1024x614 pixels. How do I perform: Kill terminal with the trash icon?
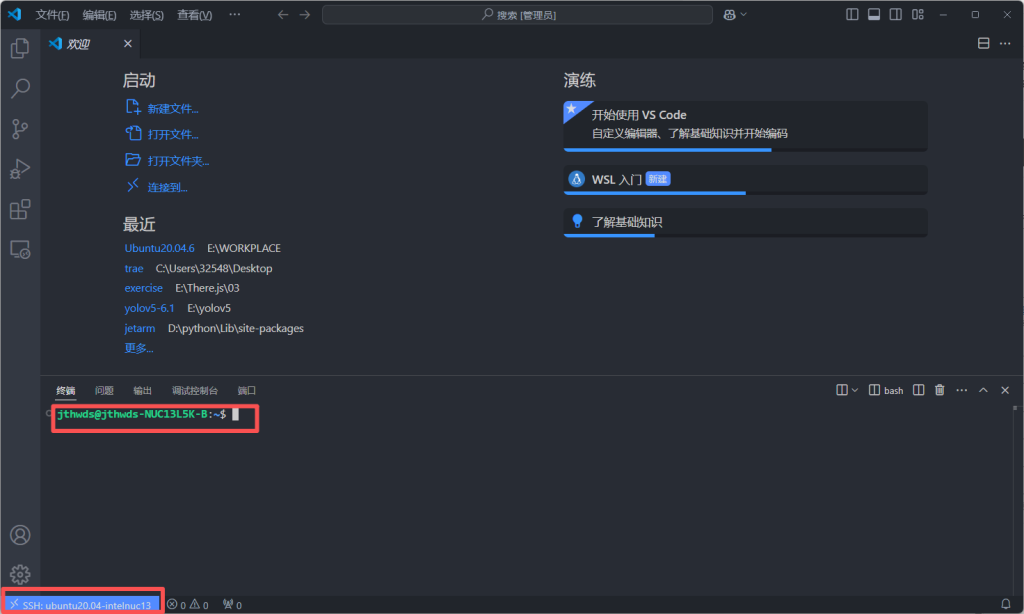pyautogui.click(x=939, y=390)
